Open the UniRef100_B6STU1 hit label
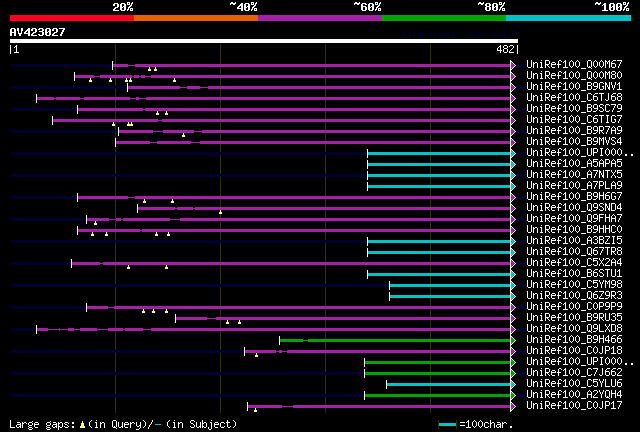Image resolution: width=640 pixels, height=432 pixels. (x=574, y=274)
